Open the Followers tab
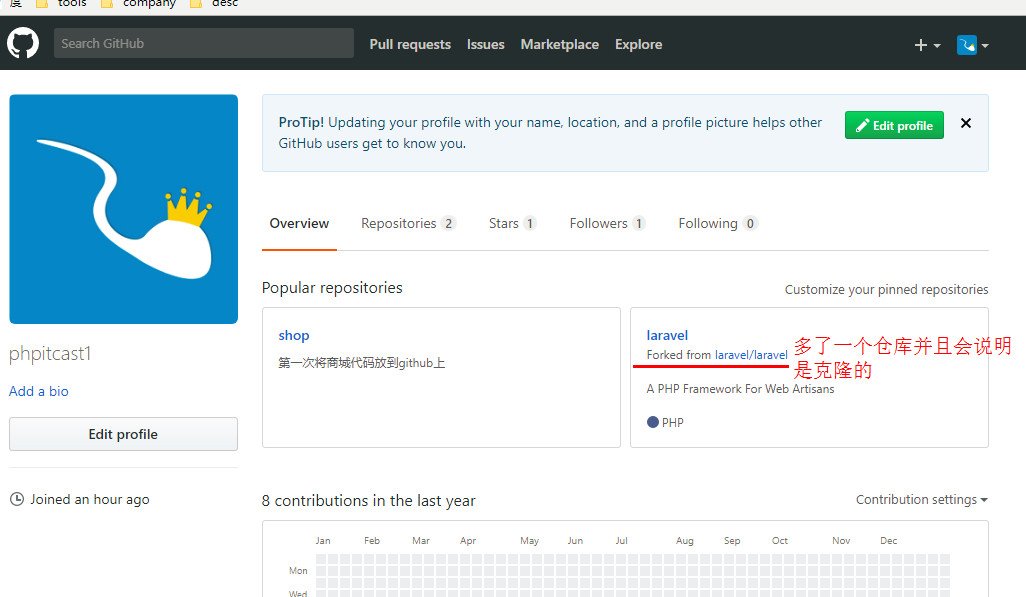The height and width of the screenshot is (597, 1026). [x=607, y=223]
